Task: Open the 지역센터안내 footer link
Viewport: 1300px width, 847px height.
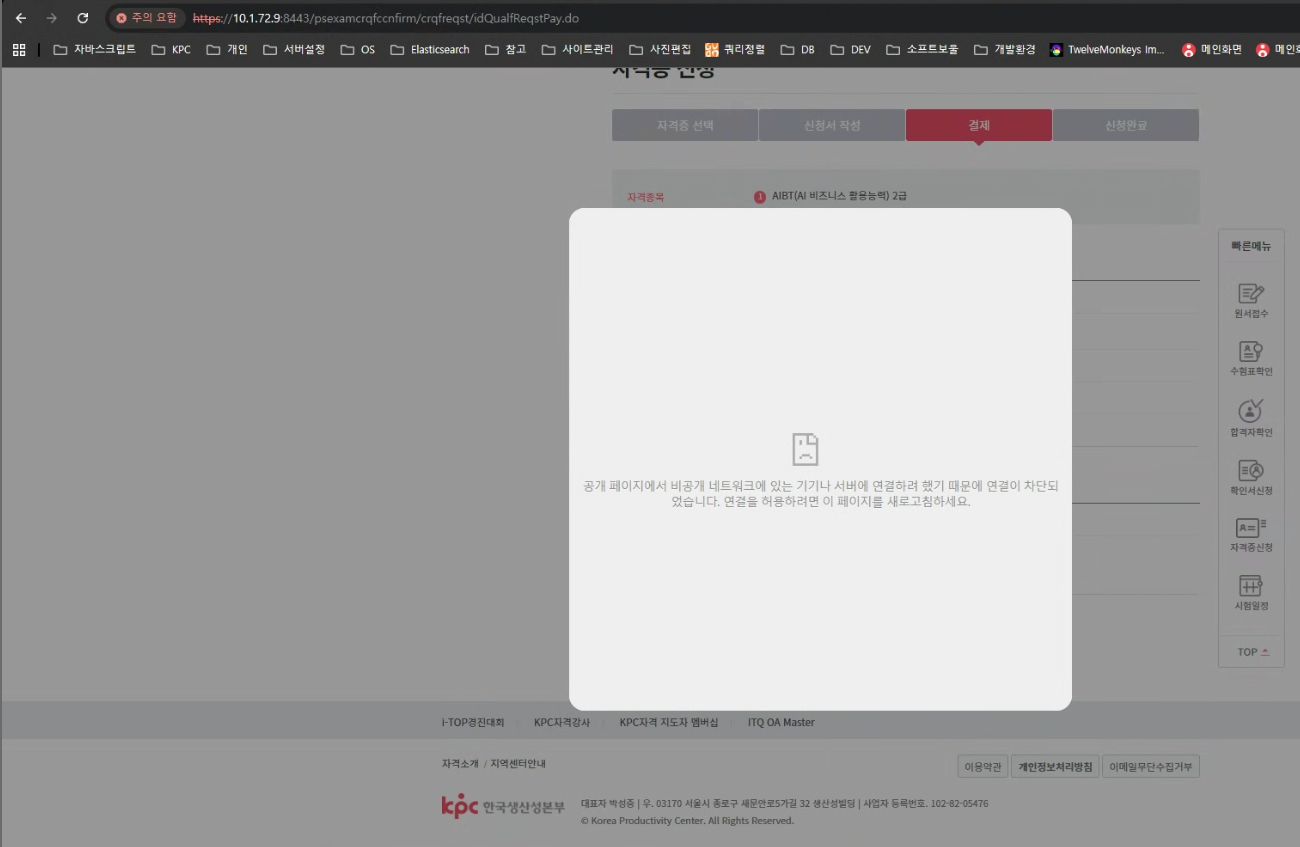Action: click(x=518, y=764)
